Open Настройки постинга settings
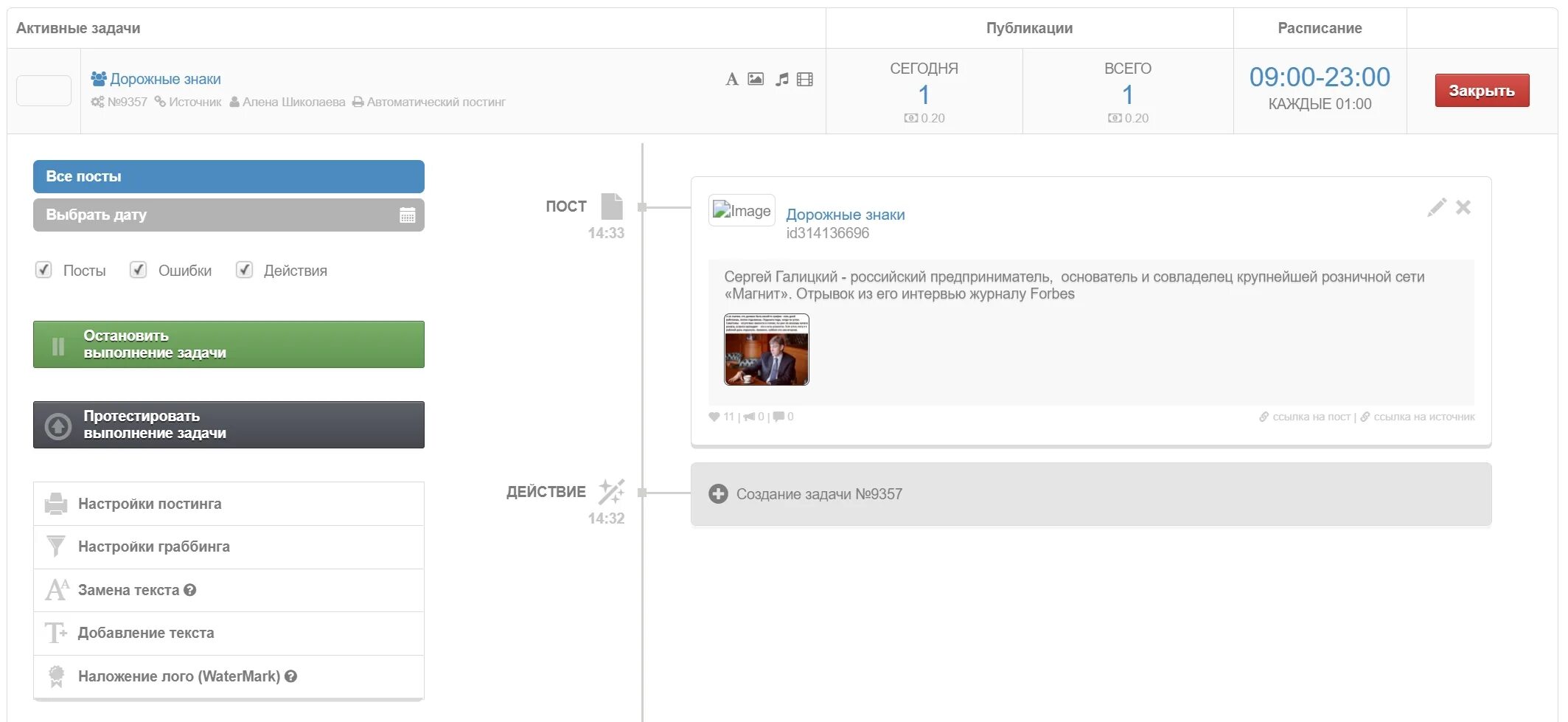Image resolution: width=1568 pixels, height=722 pixels. 229,504
